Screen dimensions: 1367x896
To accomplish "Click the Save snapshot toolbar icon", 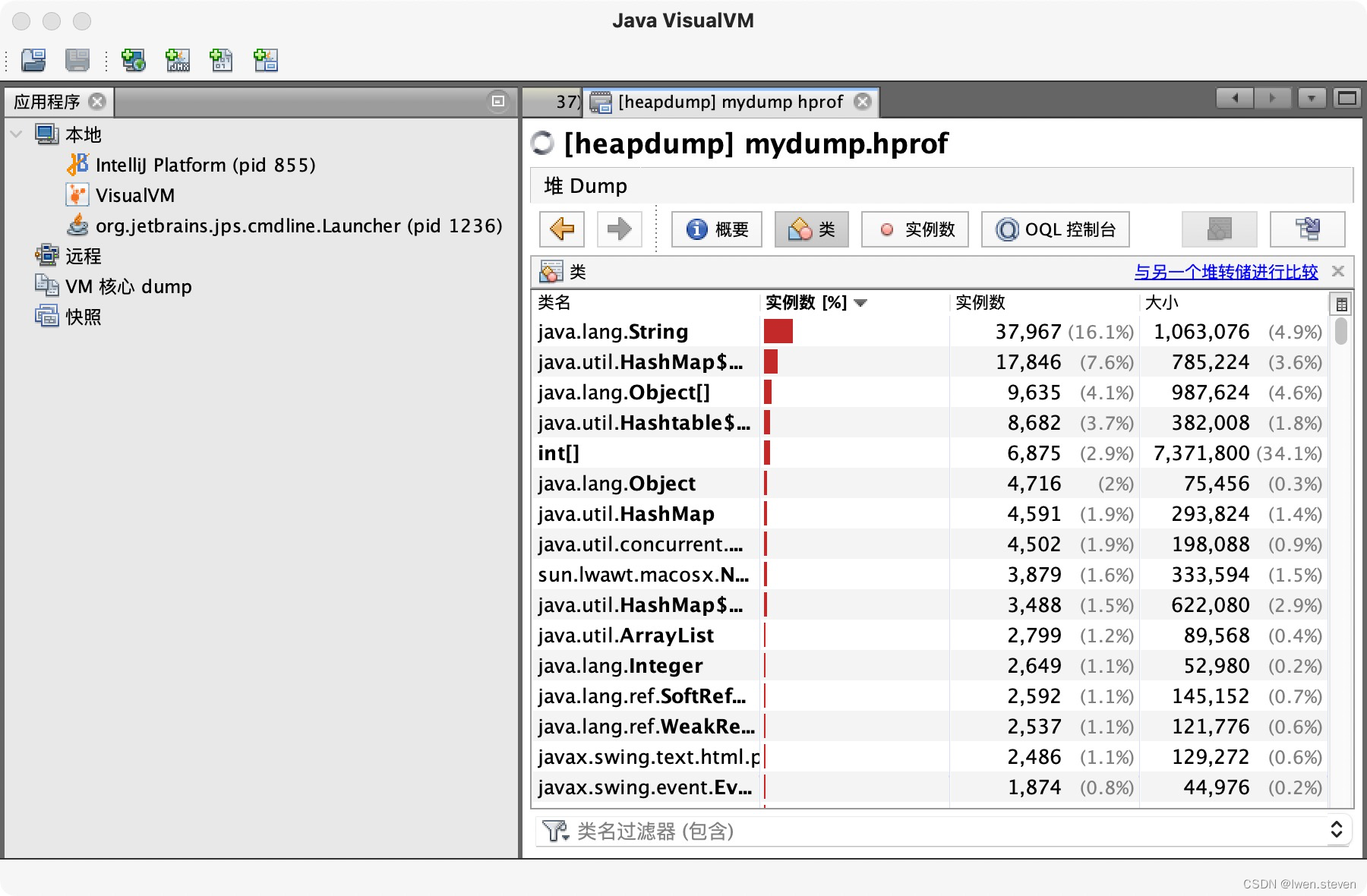I will [x=77, y=60].
